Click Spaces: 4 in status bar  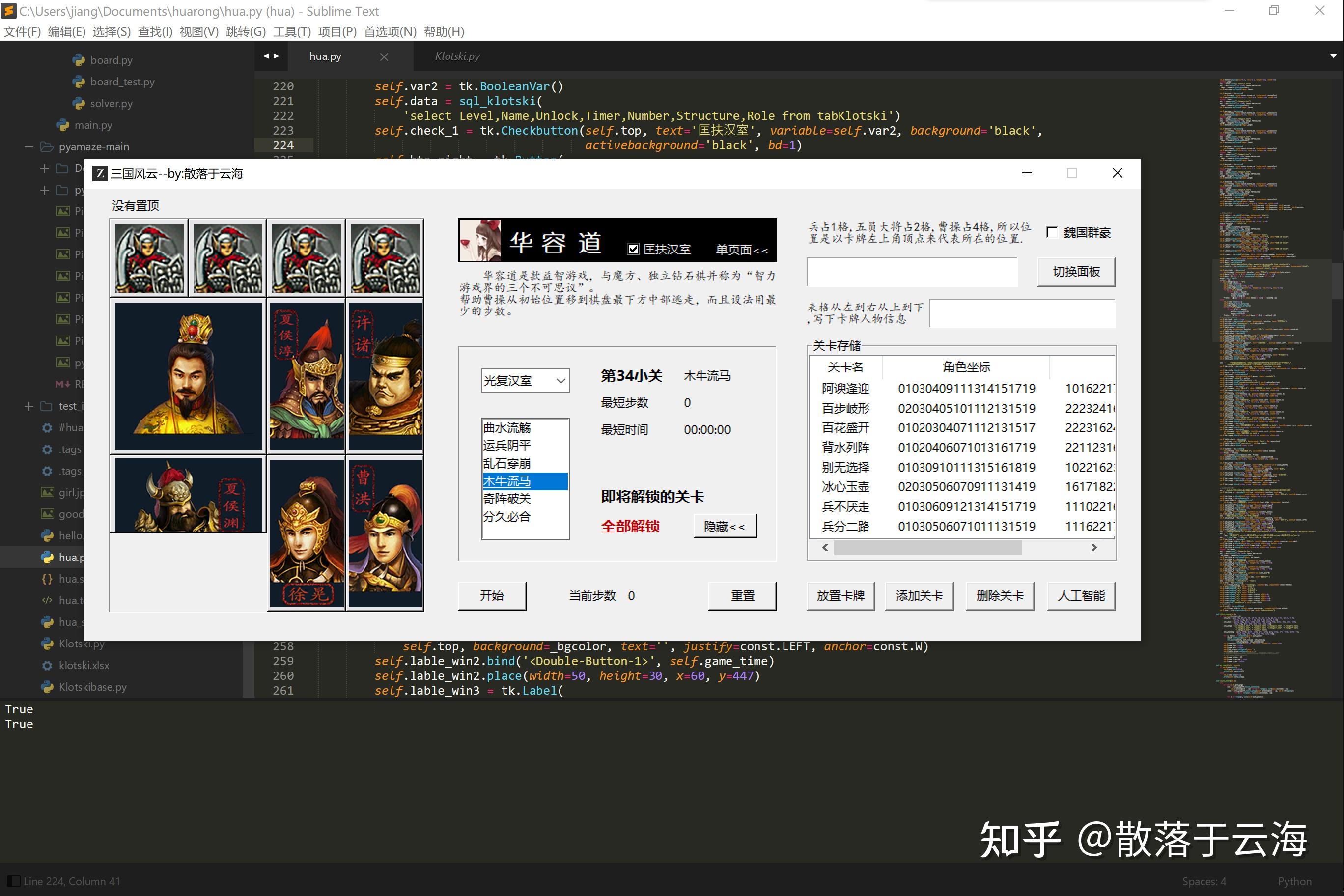coord(1204,881)
